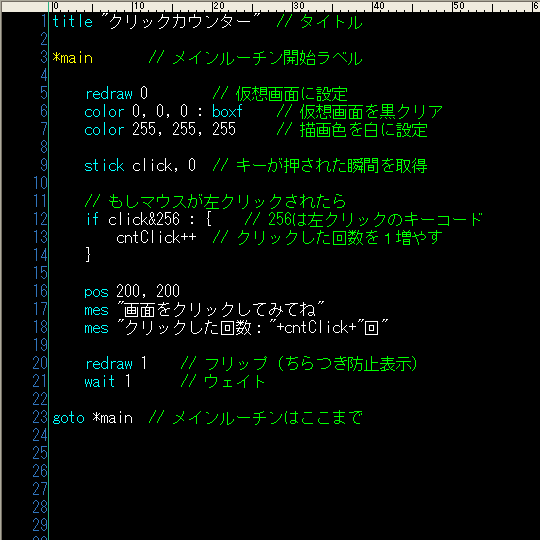
Task: Click the closing brace on line 14
Action: pos(88,255)
